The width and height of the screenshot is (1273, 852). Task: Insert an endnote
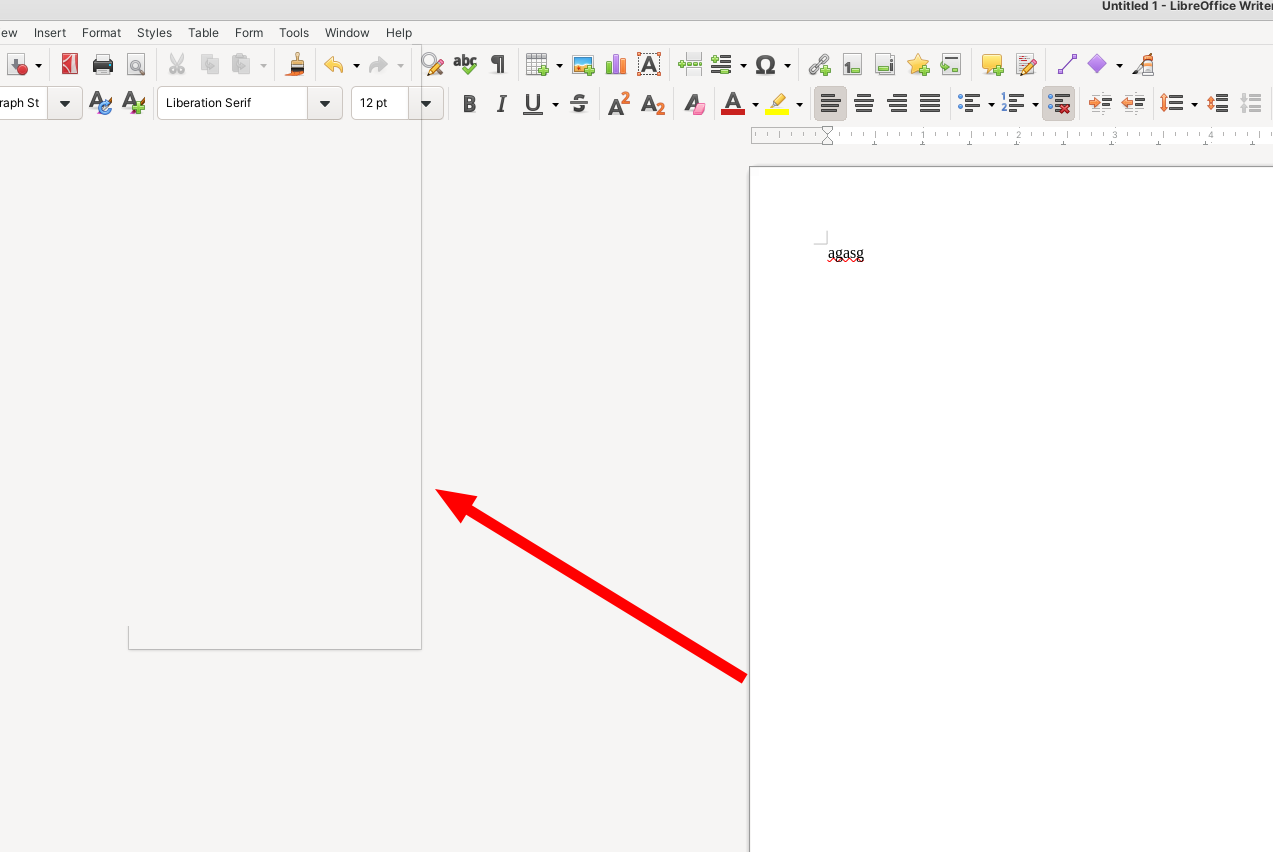[885, 65]
